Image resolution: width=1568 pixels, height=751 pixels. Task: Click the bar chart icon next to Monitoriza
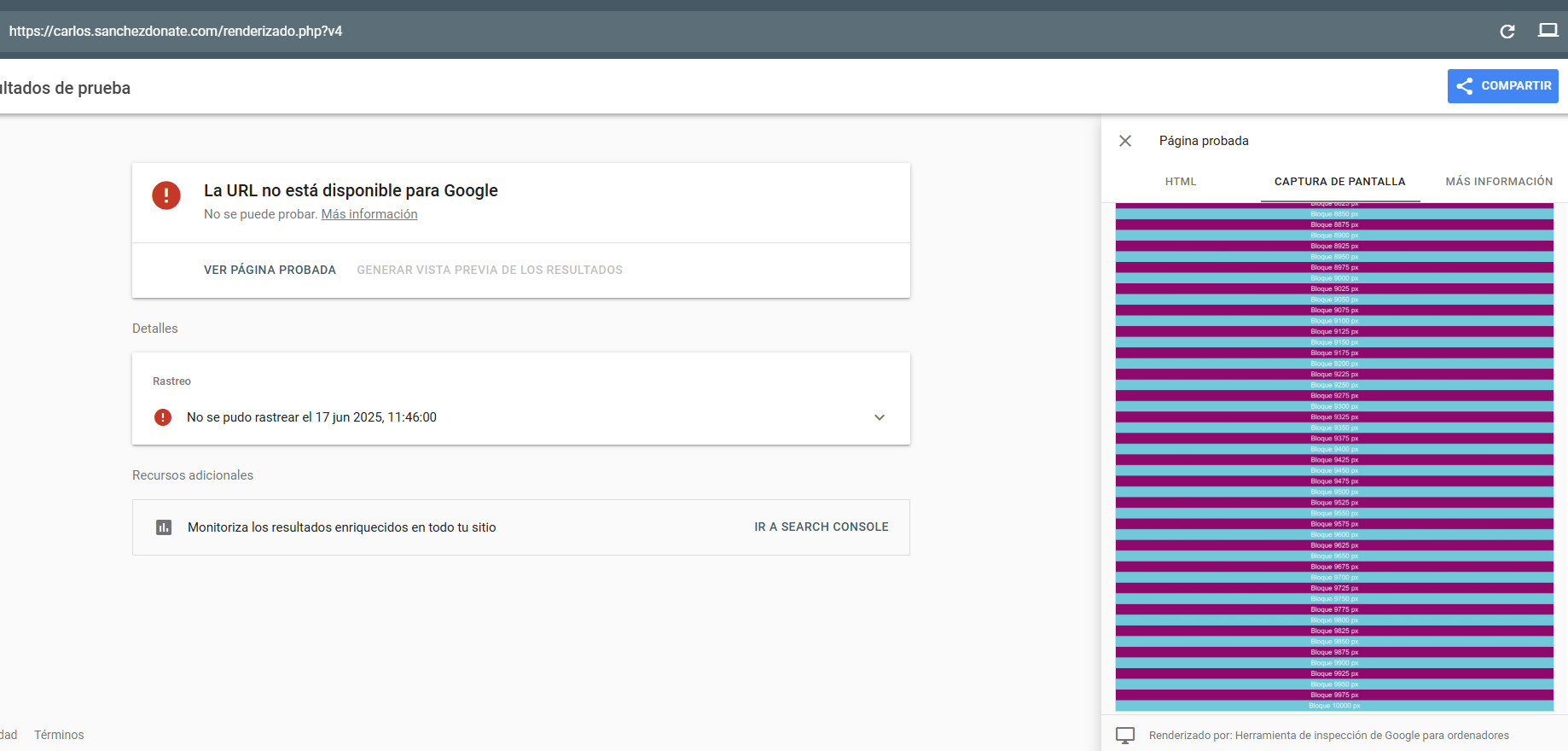coord(164,527)
